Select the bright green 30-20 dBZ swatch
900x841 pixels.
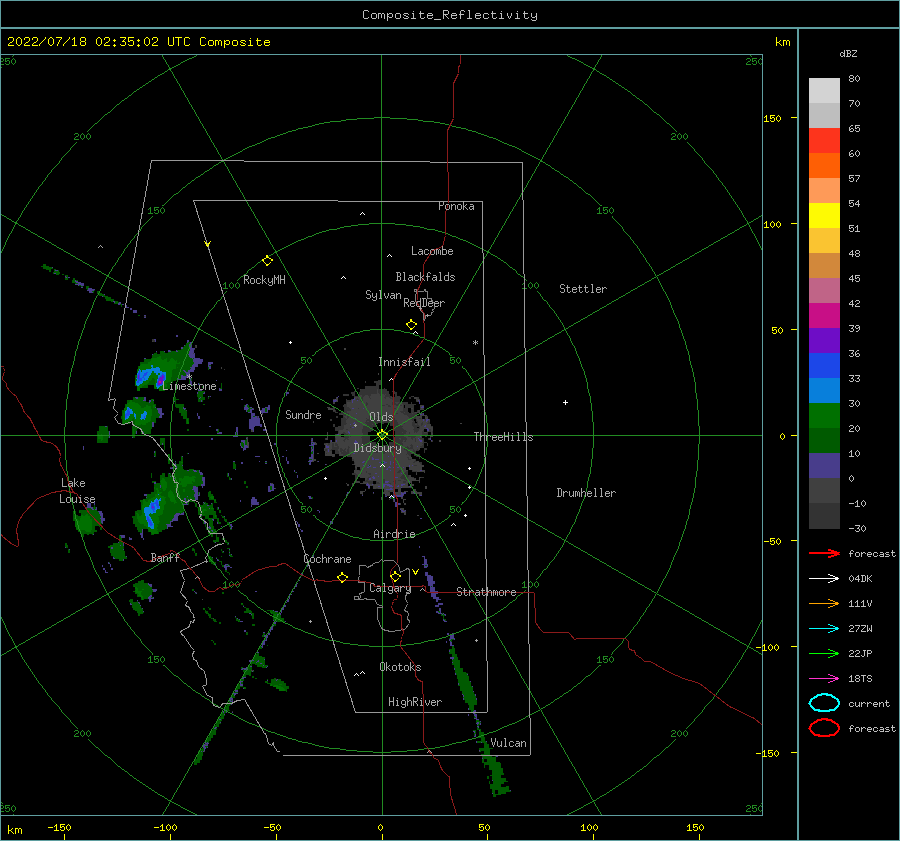tap(824, 416)
